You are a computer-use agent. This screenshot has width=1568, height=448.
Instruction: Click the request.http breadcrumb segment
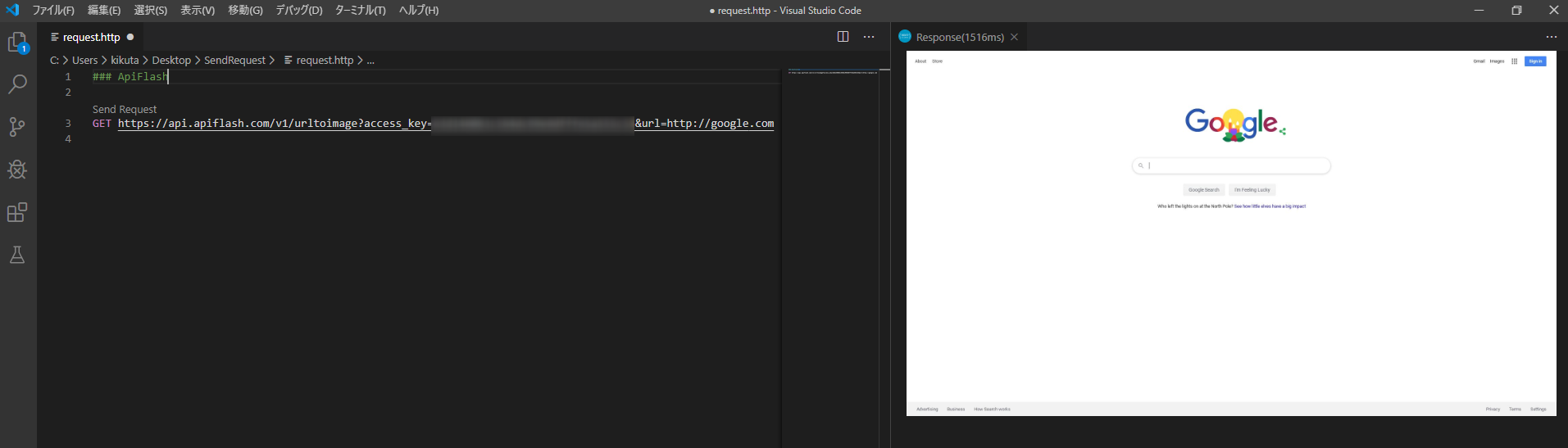pyautogui.click(x=319, y=60)
